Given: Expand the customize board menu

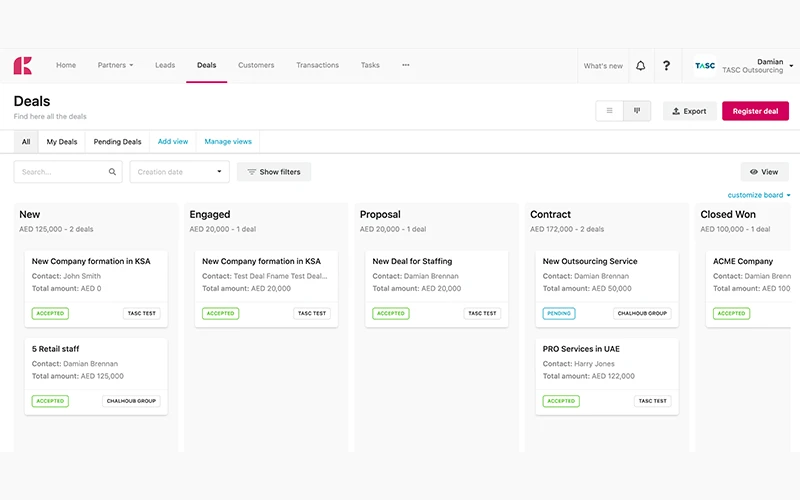Looking at the screenshot, I should tap(759, 195).
